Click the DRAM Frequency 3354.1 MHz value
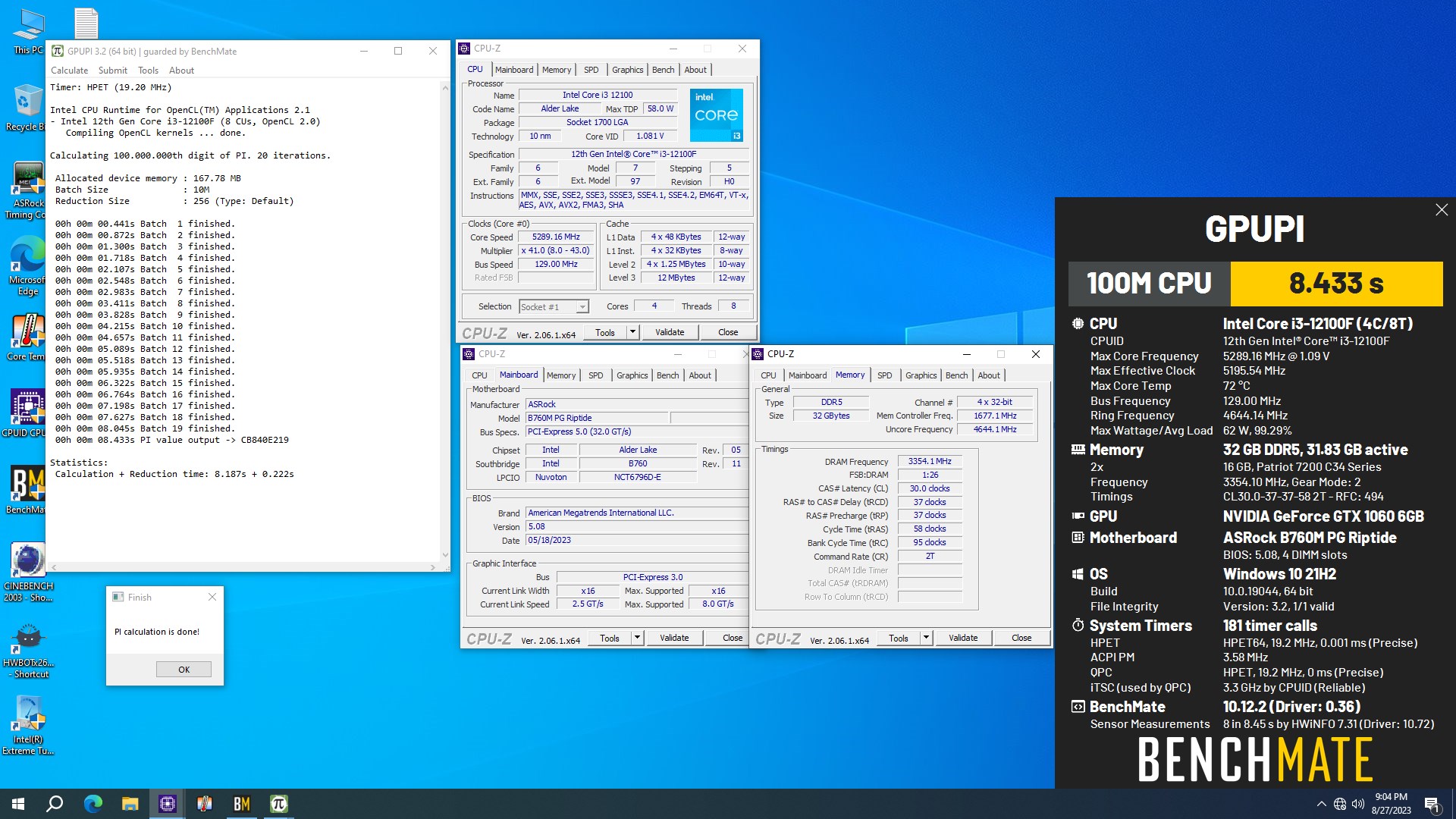This screenshot has width=1456, height=819. pos(930,462)
